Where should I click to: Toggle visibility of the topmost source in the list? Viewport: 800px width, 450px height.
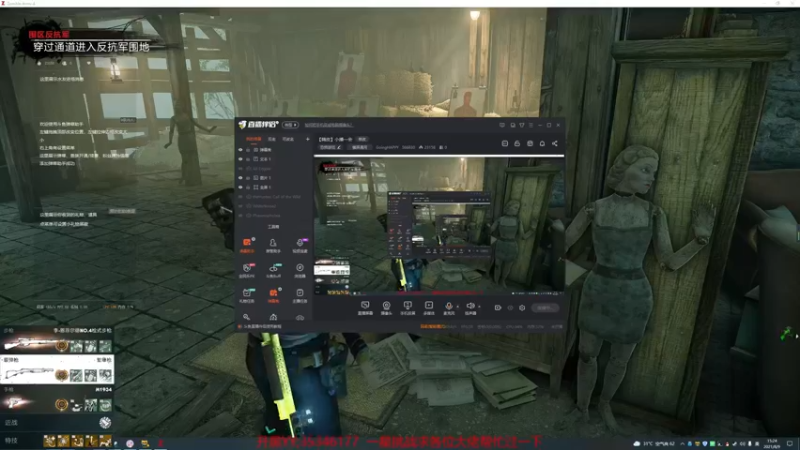click(240, 150)
